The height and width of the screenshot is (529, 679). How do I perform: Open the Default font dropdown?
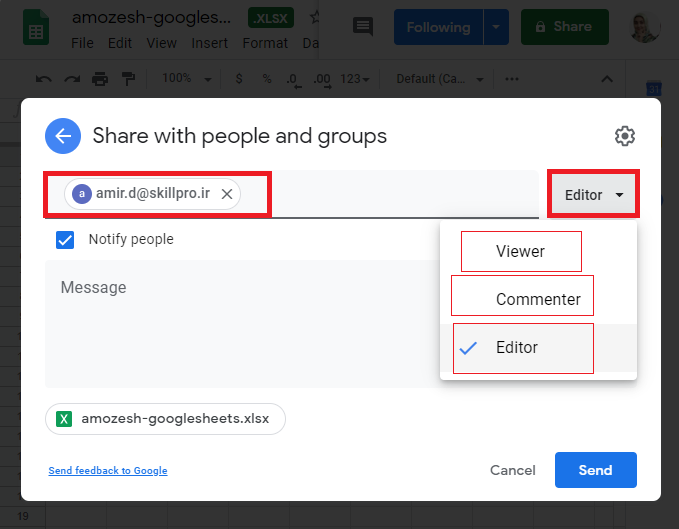pos(440,79)
